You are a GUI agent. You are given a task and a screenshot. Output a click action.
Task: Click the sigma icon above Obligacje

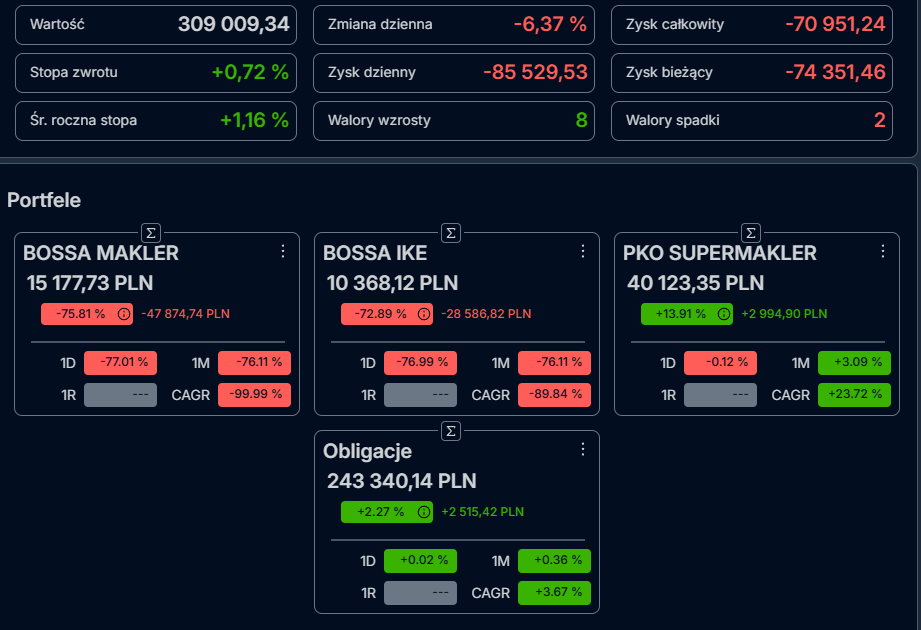point(451,431)
